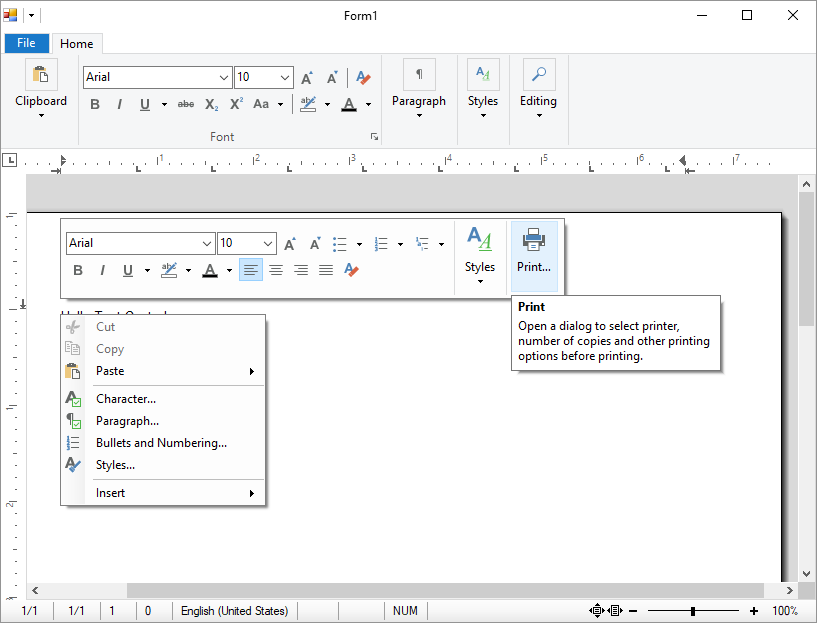Toggle Align Right in the mini toolbar

pos(301,270)
